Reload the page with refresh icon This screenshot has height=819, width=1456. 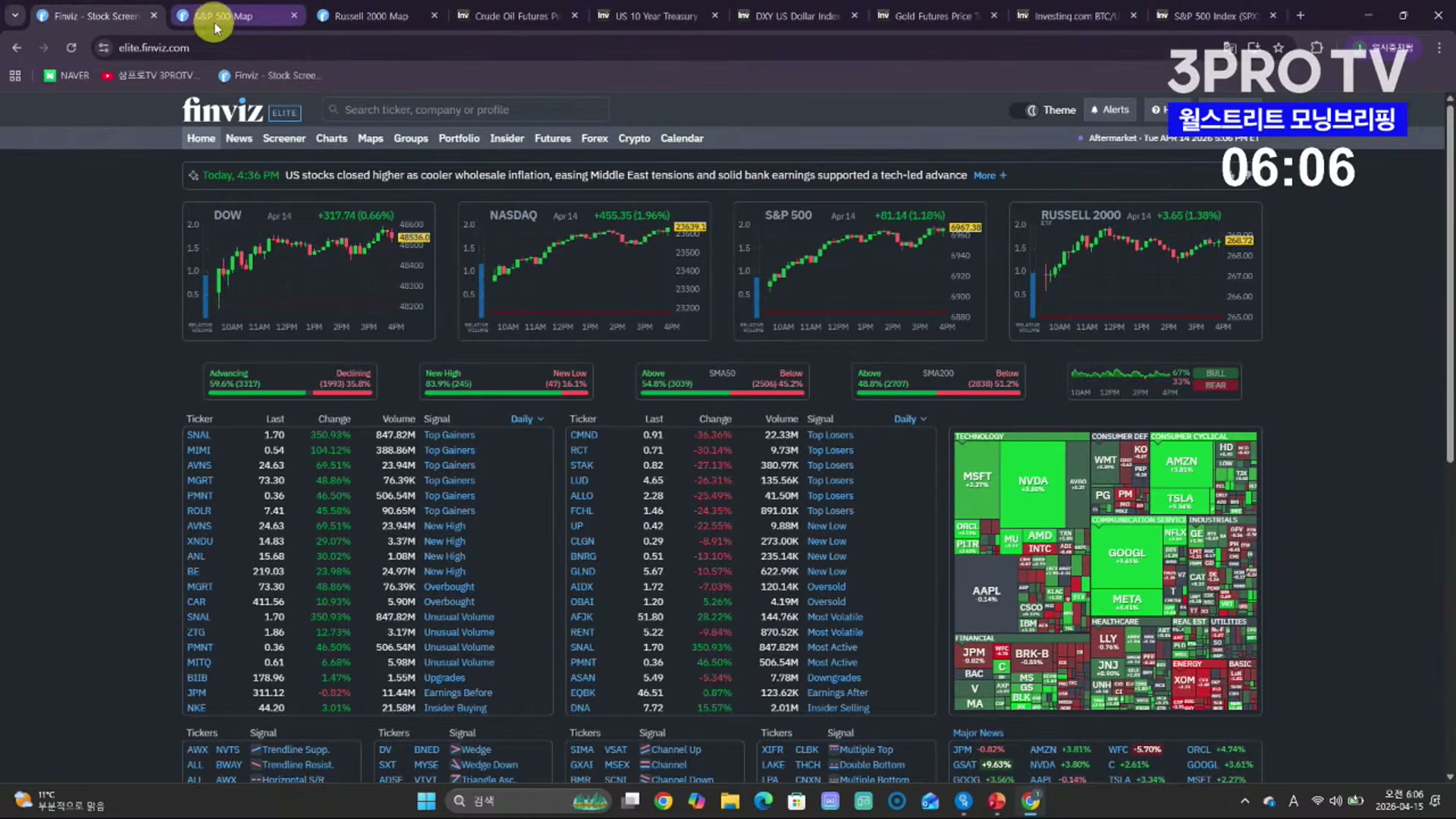(71, 48)
